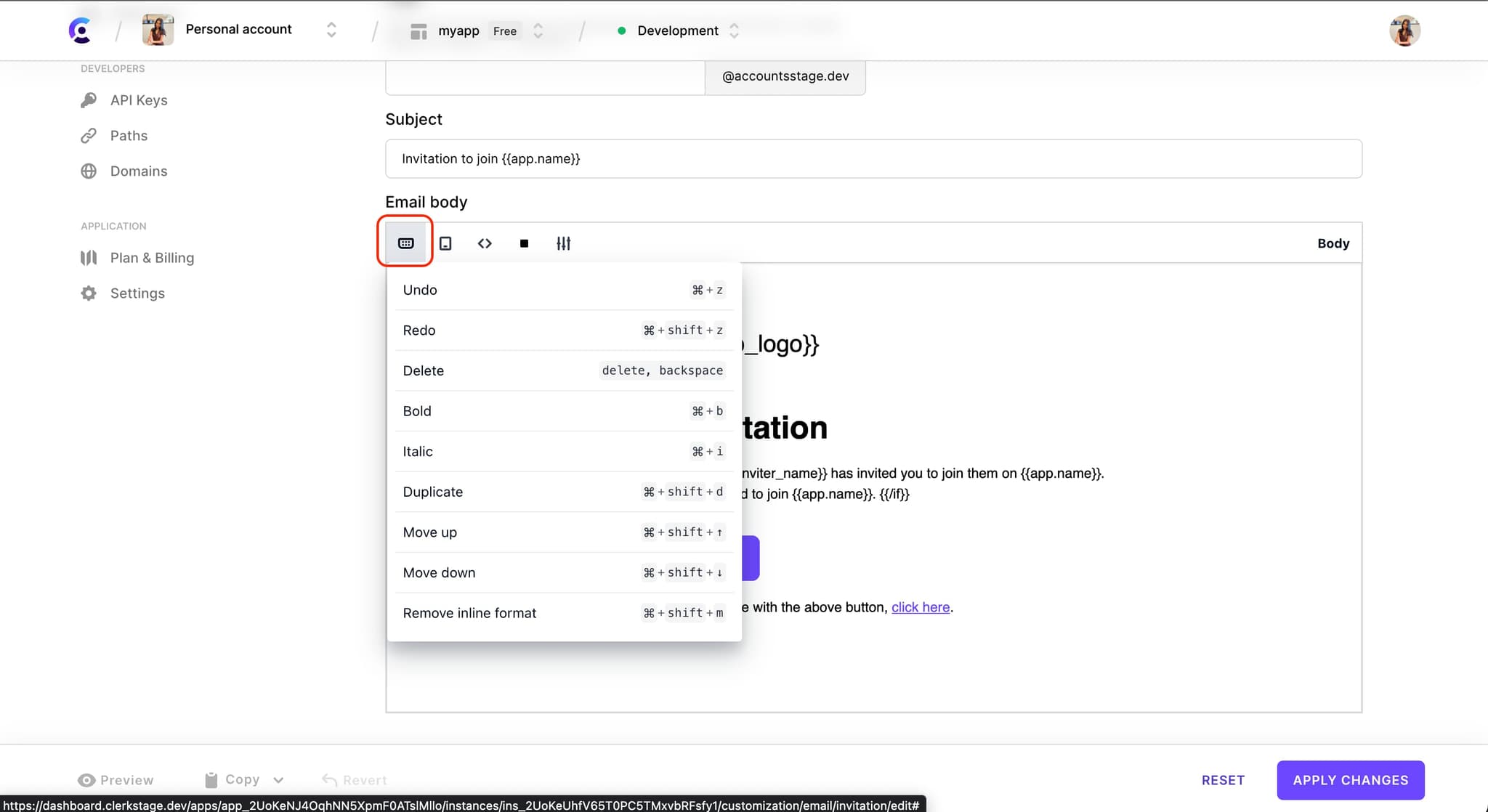
Task: Select Remove inline format menu entry
Action: (x=564, y=613)
